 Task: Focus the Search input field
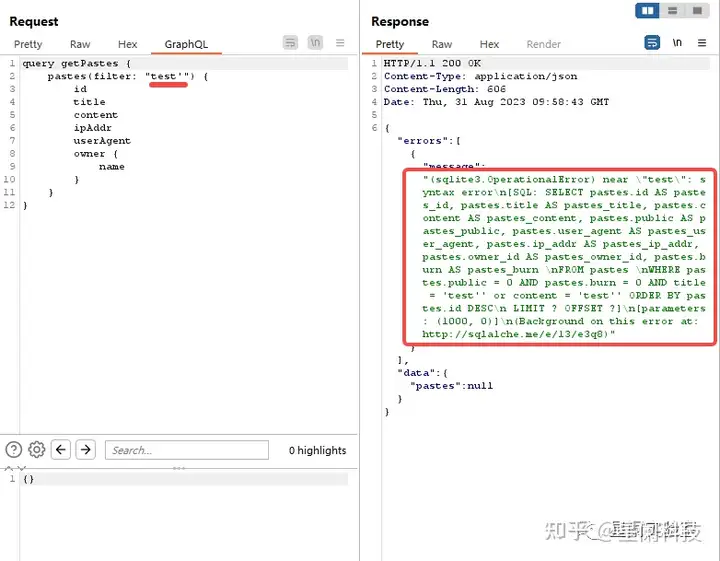(187, 450)
